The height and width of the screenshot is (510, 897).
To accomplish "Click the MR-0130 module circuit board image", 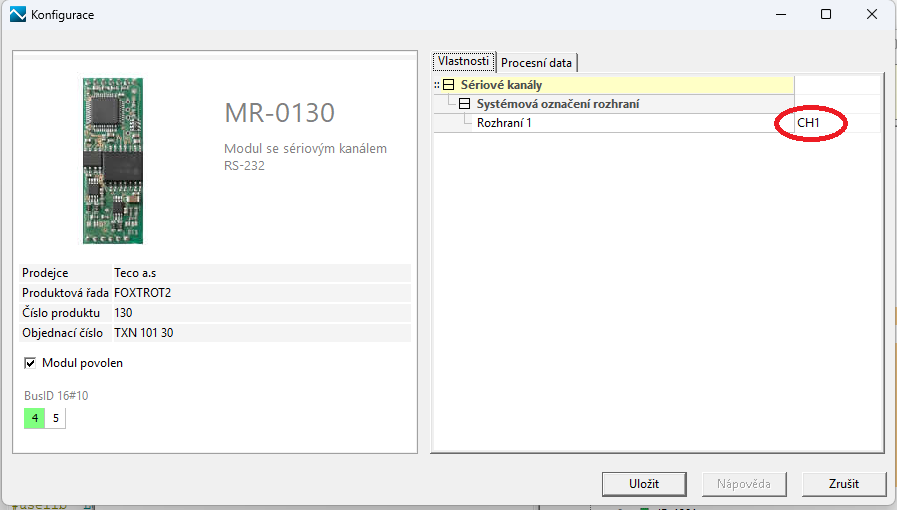I will click(x=112, y=160).
